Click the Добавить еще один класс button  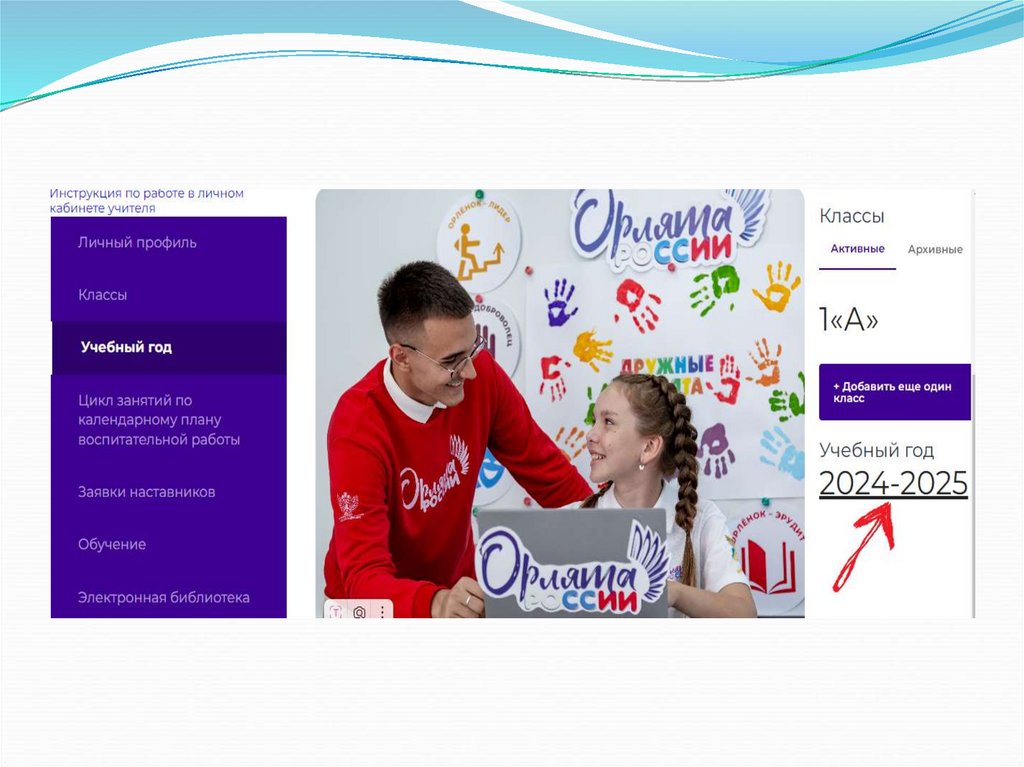895,392
